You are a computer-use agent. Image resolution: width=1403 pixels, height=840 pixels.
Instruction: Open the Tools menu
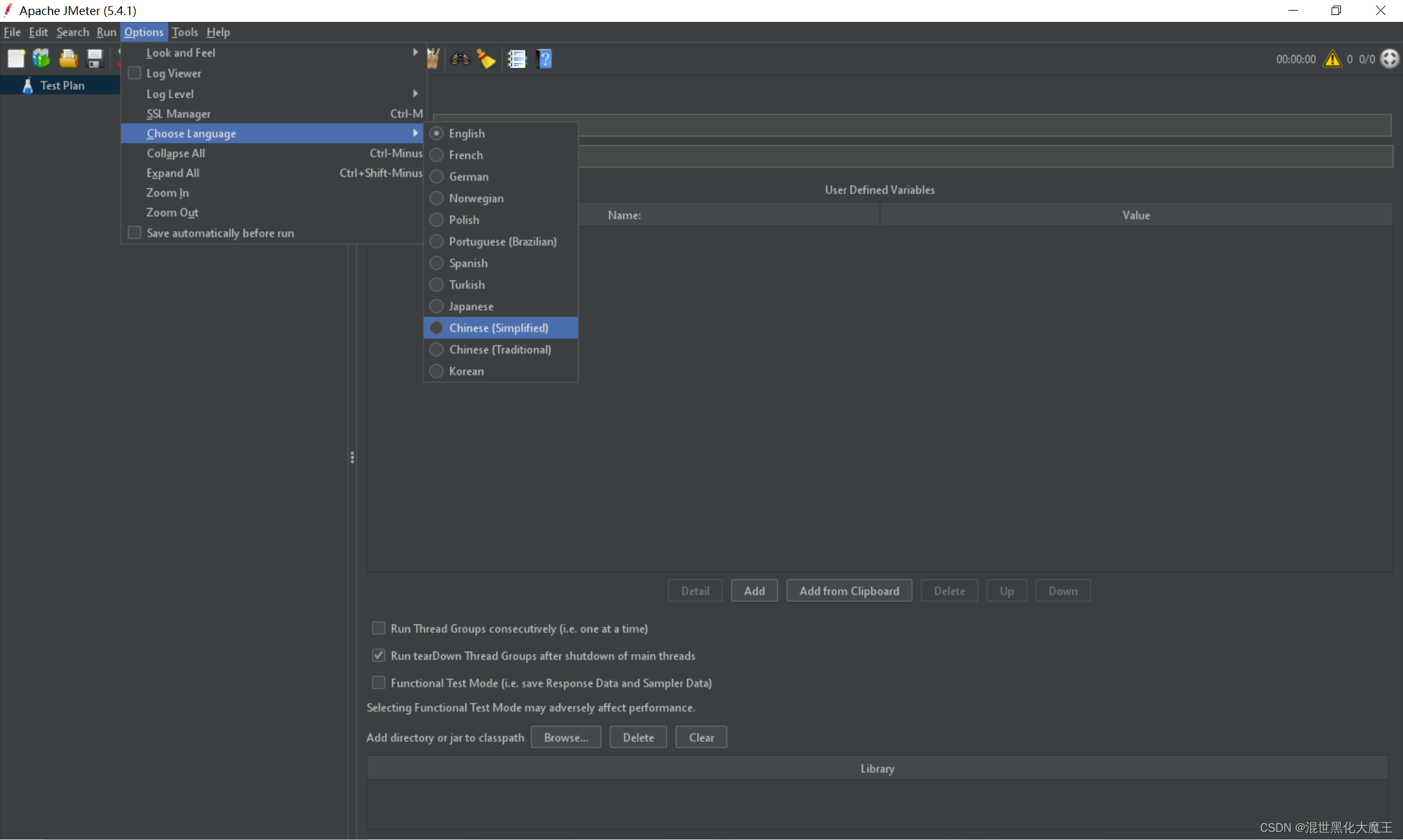tap(185, 32)
